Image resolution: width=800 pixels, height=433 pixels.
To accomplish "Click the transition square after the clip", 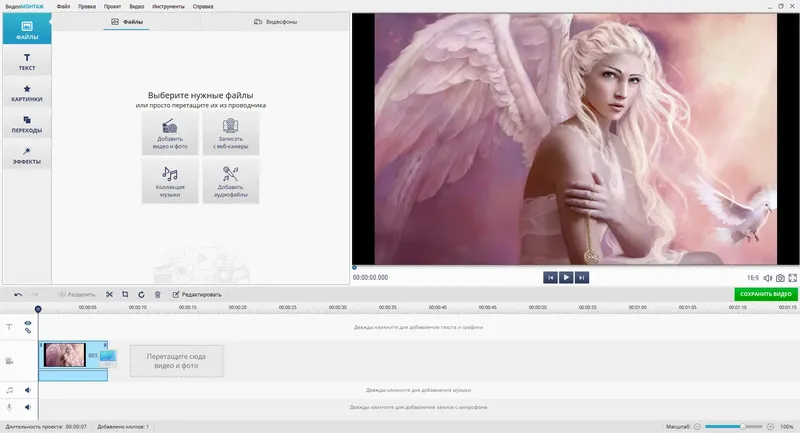I will tap(108, 358).
